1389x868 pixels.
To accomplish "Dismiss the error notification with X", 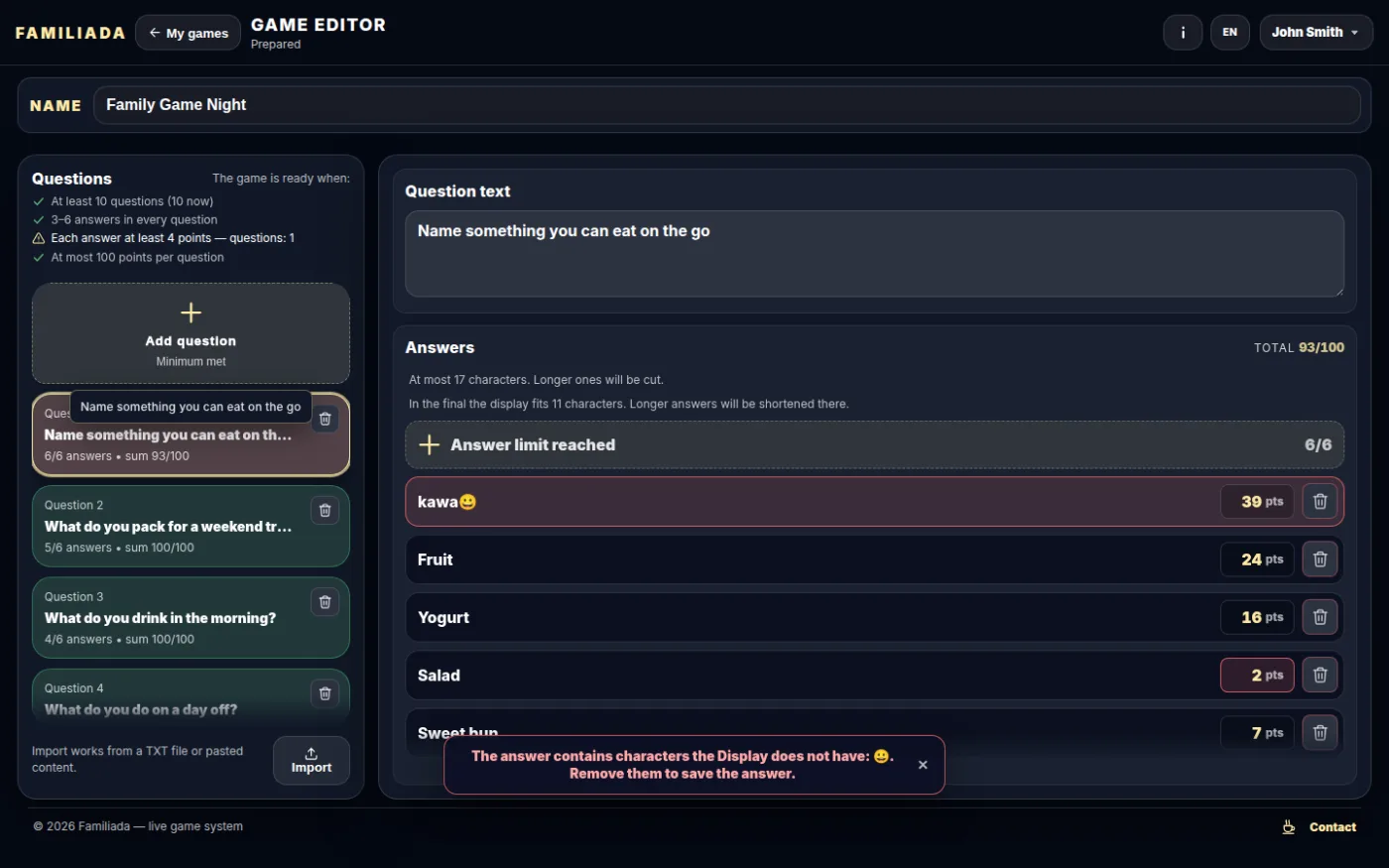I will (923, 765).
